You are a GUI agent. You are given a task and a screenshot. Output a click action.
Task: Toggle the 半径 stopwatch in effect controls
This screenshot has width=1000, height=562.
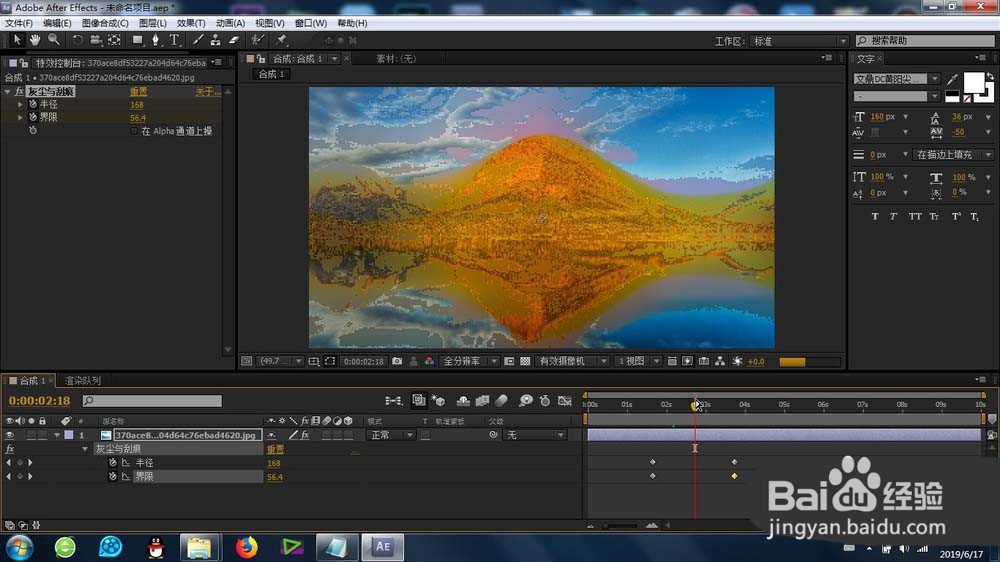click(x=33, y=104)
